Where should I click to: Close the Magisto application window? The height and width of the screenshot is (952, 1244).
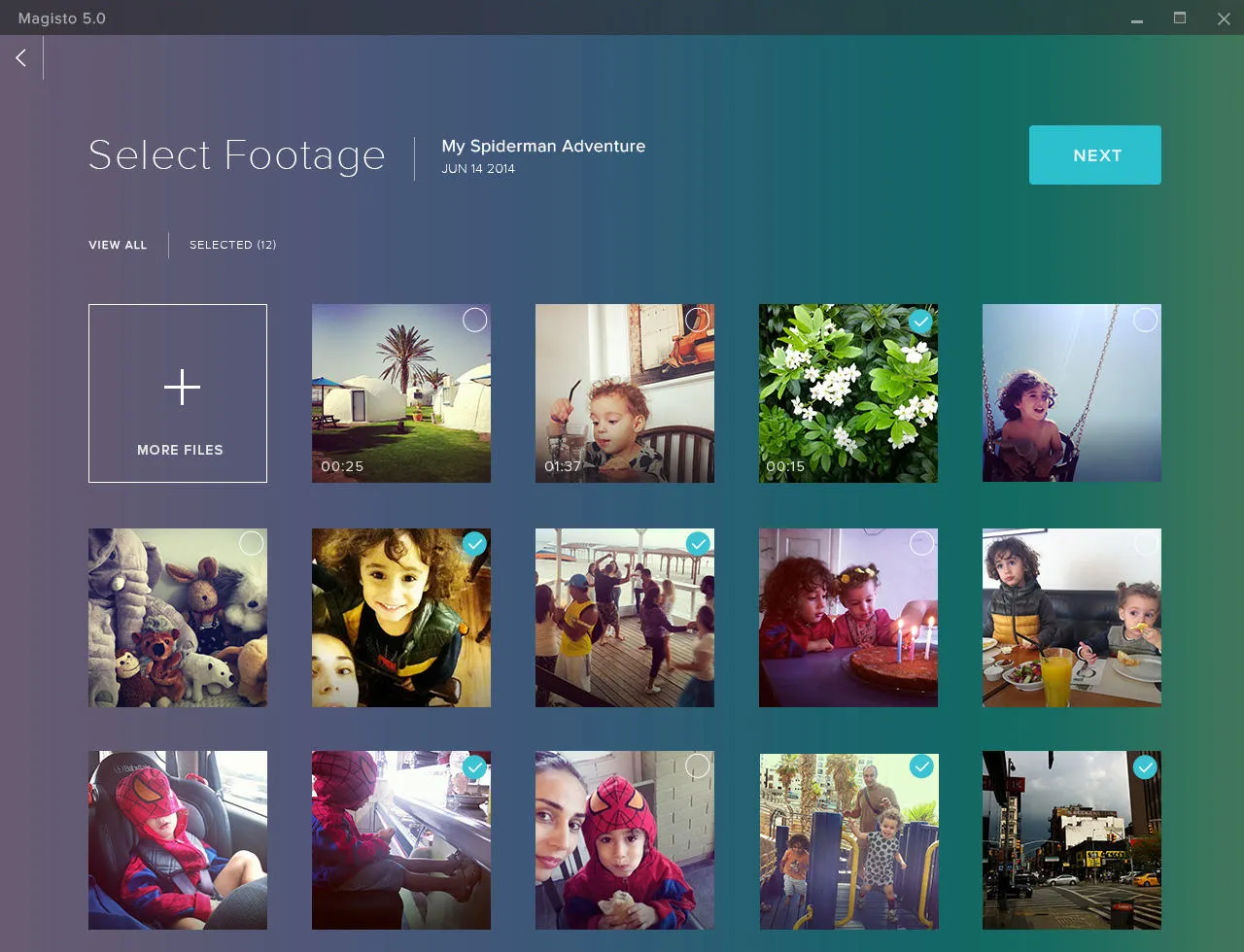(x=1224, y=18)
